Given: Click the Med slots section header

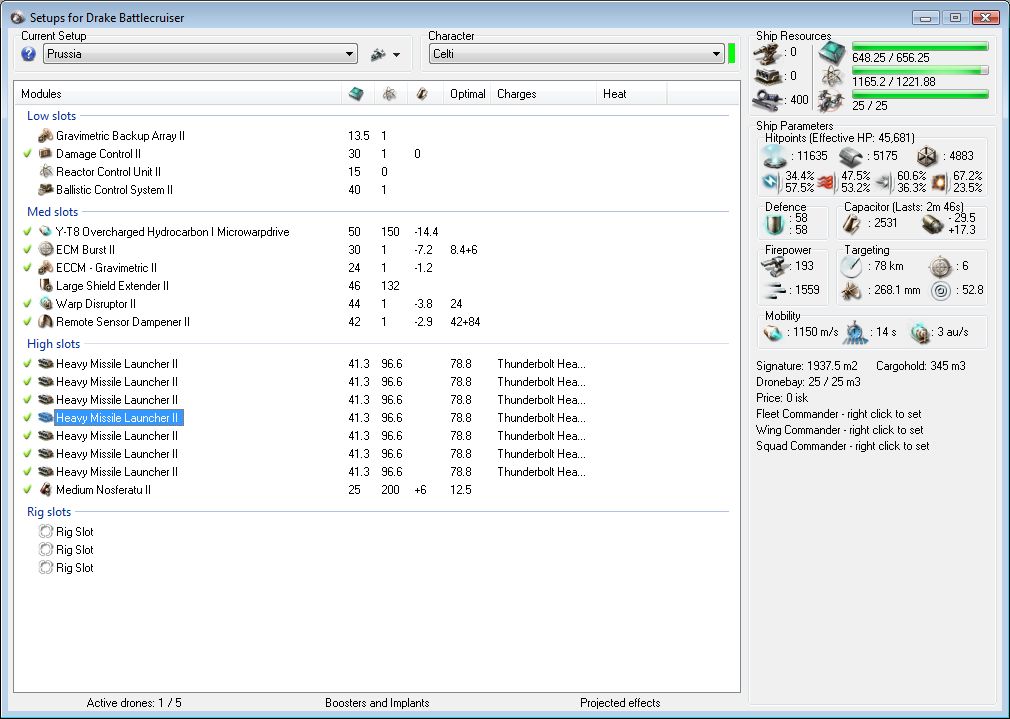Looking at the screenshot, I should (x=52, y=212).
